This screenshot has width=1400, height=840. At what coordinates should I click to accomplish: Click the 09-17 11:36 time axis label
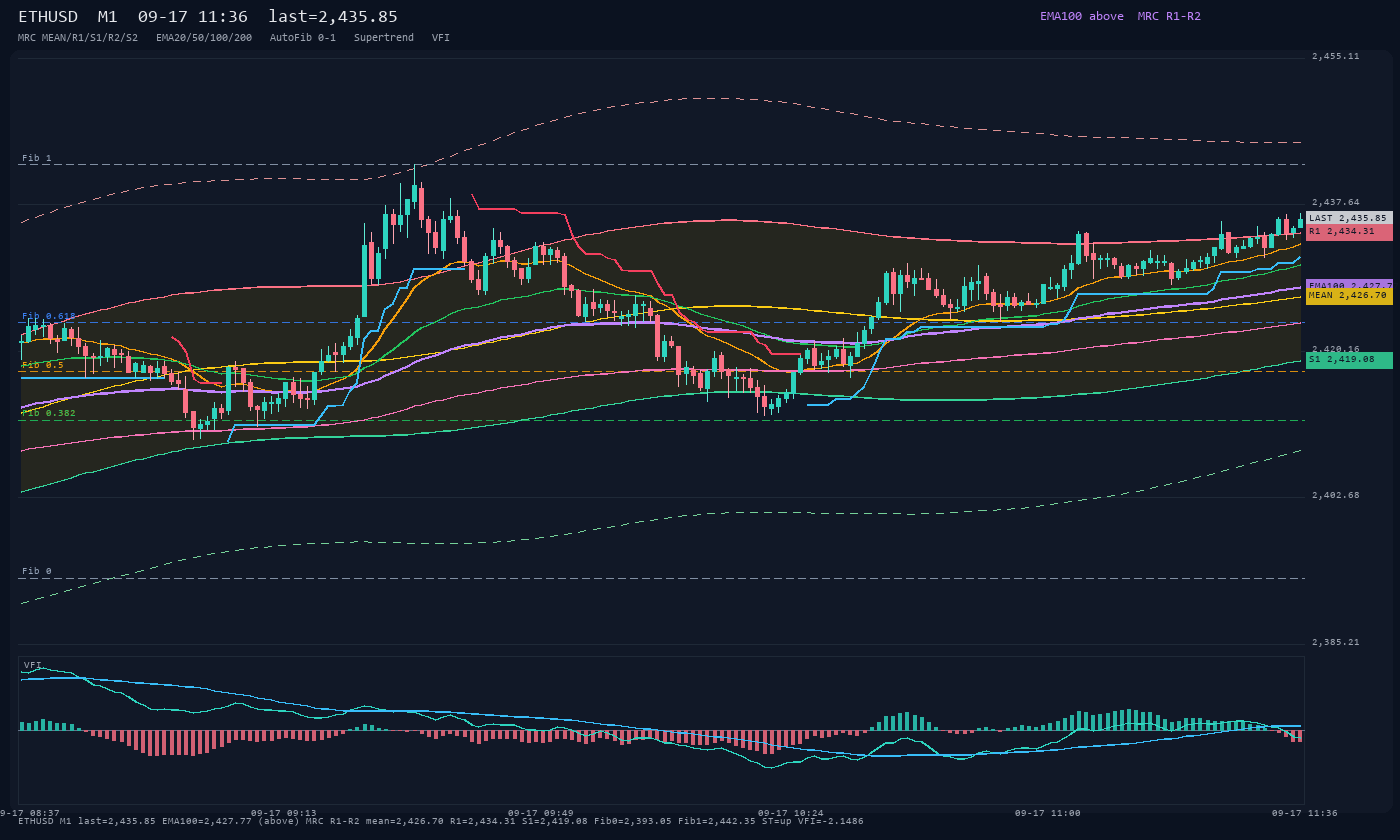(1305, 813)
